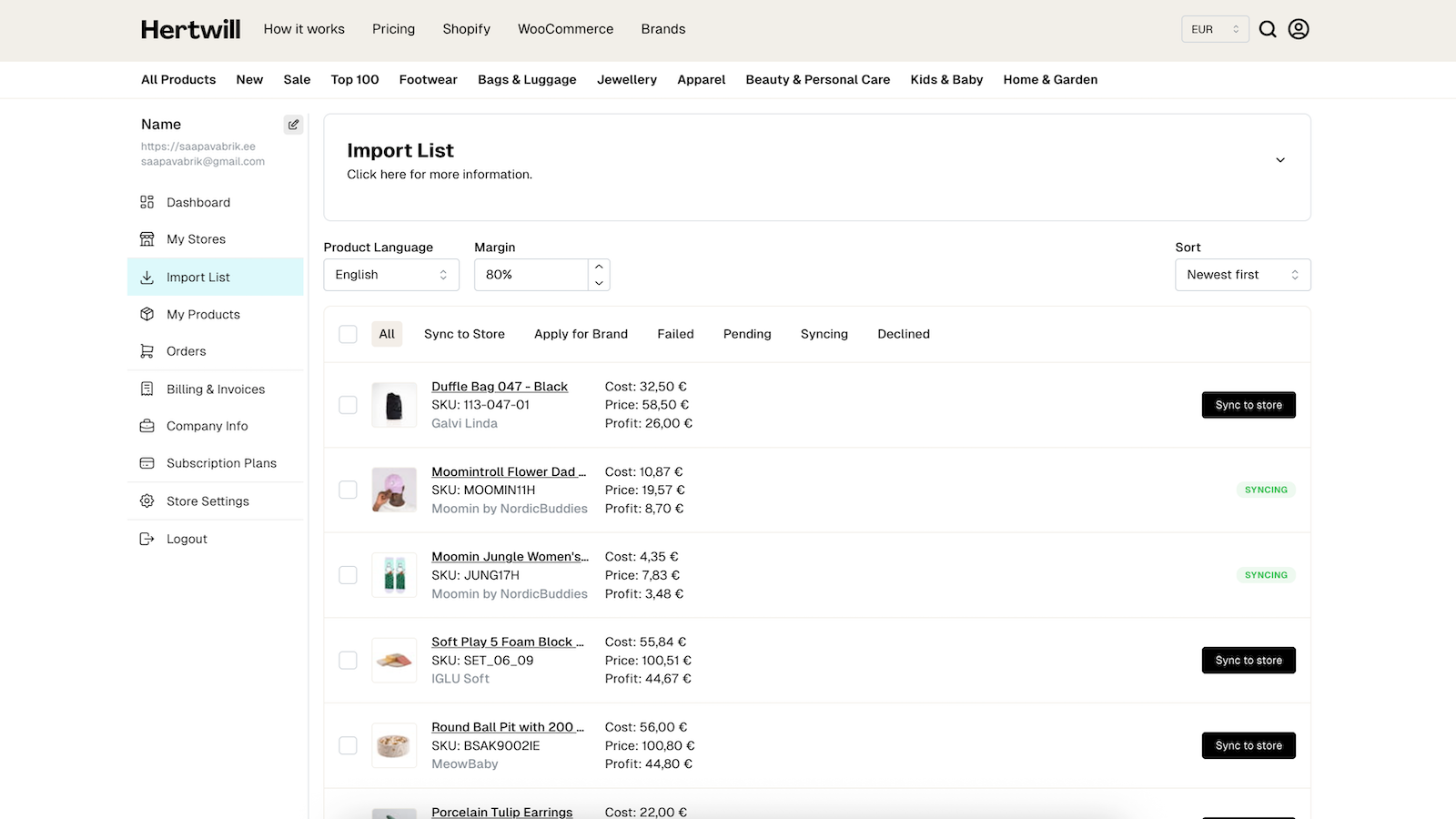Open the Product Language English dropdown
Image resolution: width=1456 pixels, height=819 pixels.
391,275
